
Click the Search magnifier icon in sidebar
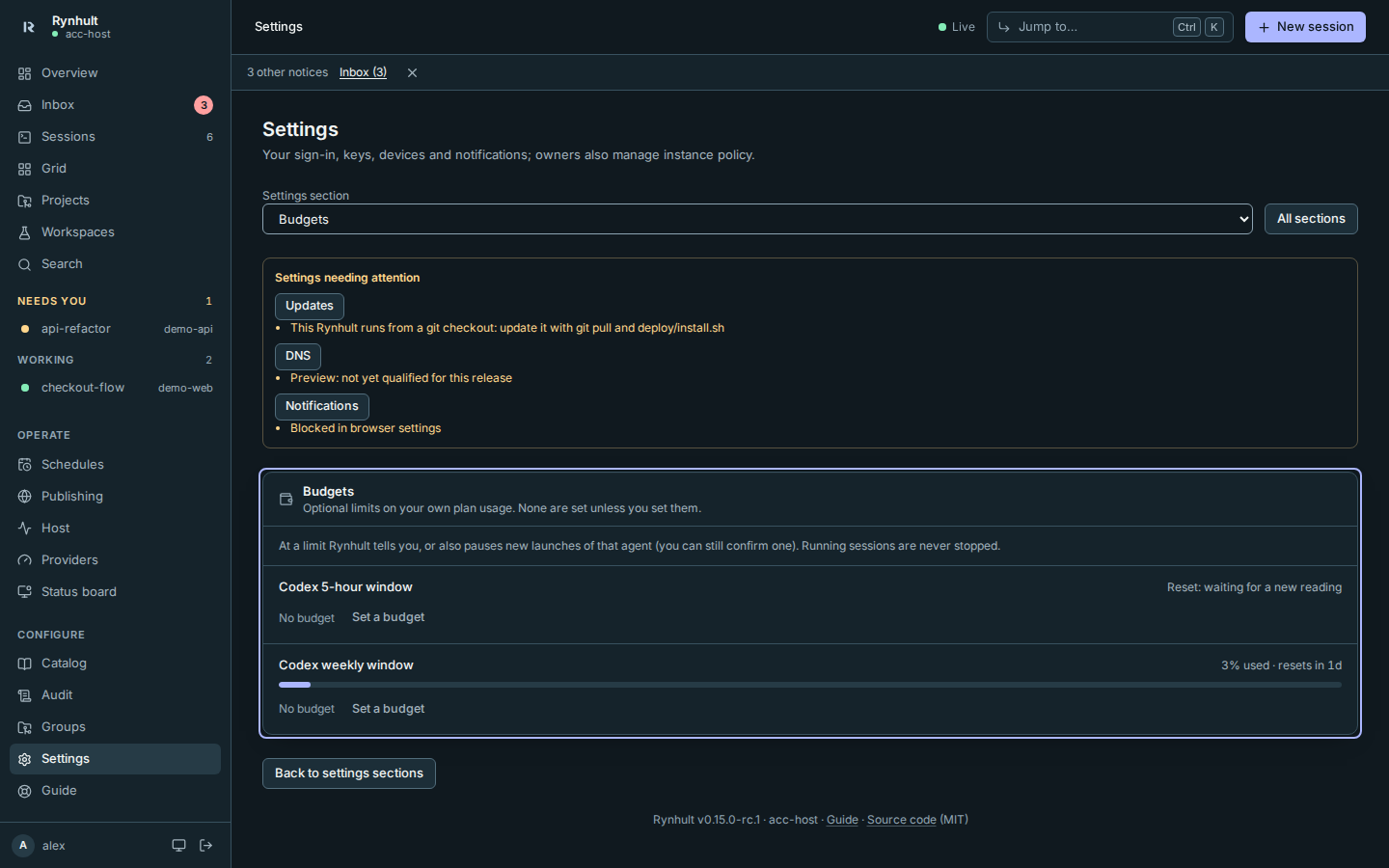25,264
